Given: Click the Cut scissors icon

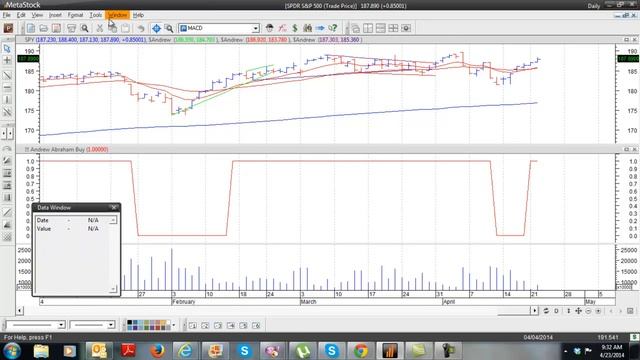Looking at the screenshot, I should 100,28.
